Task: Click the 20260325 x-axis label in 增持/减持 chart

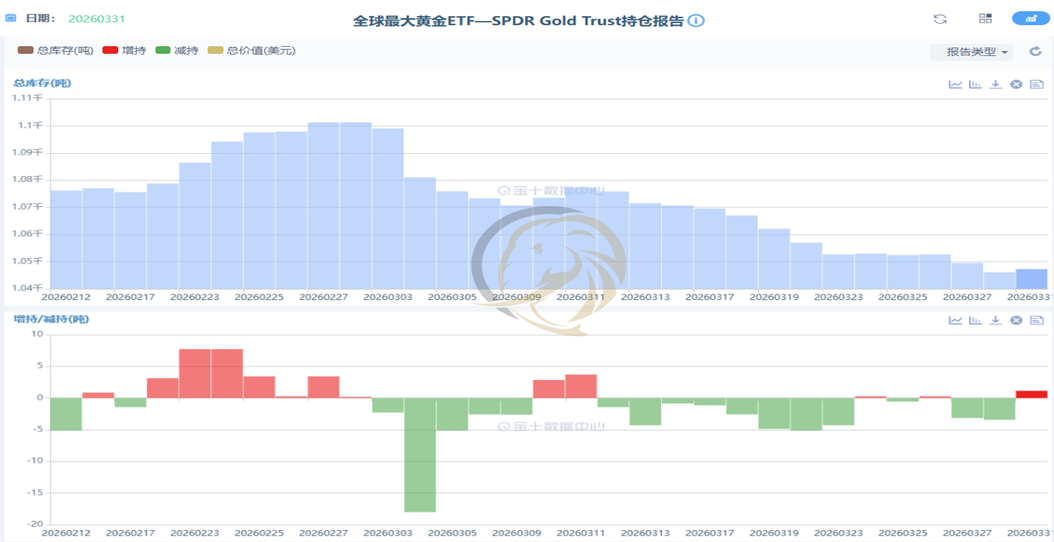Action: click(903, 533)
